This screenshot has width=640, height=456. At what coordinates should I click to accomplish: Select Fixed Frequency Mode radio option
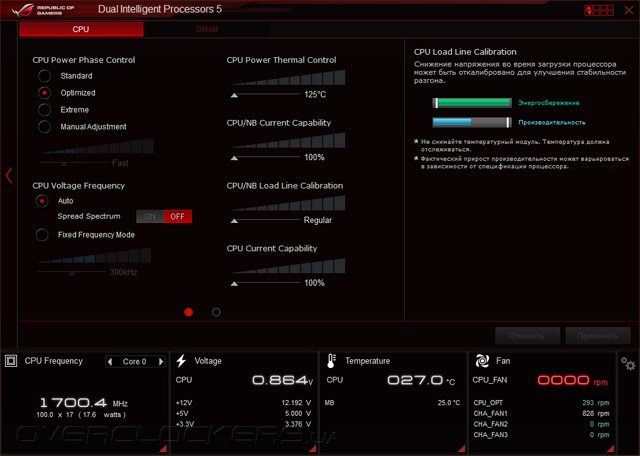click(x=42, y=235)
